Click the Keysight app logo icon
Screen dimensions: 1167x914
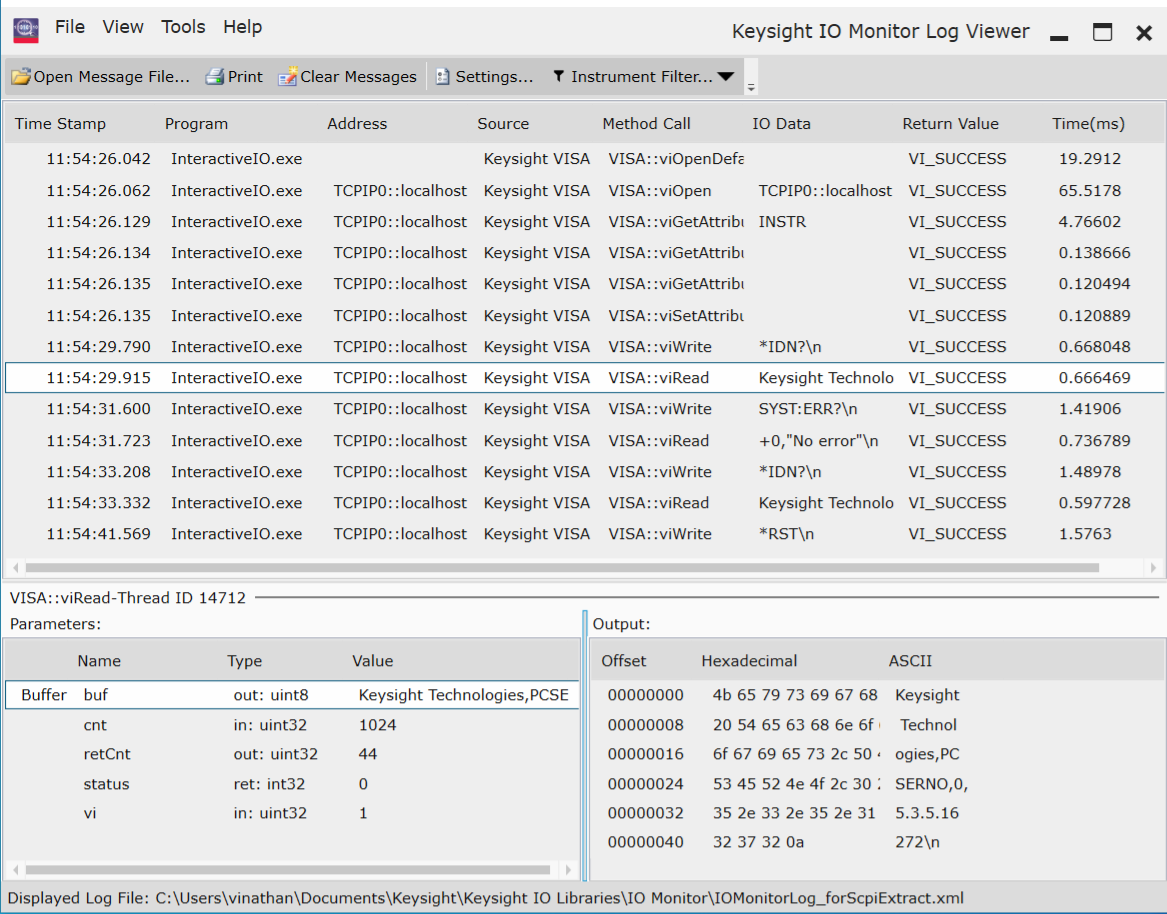coord(26,29)
